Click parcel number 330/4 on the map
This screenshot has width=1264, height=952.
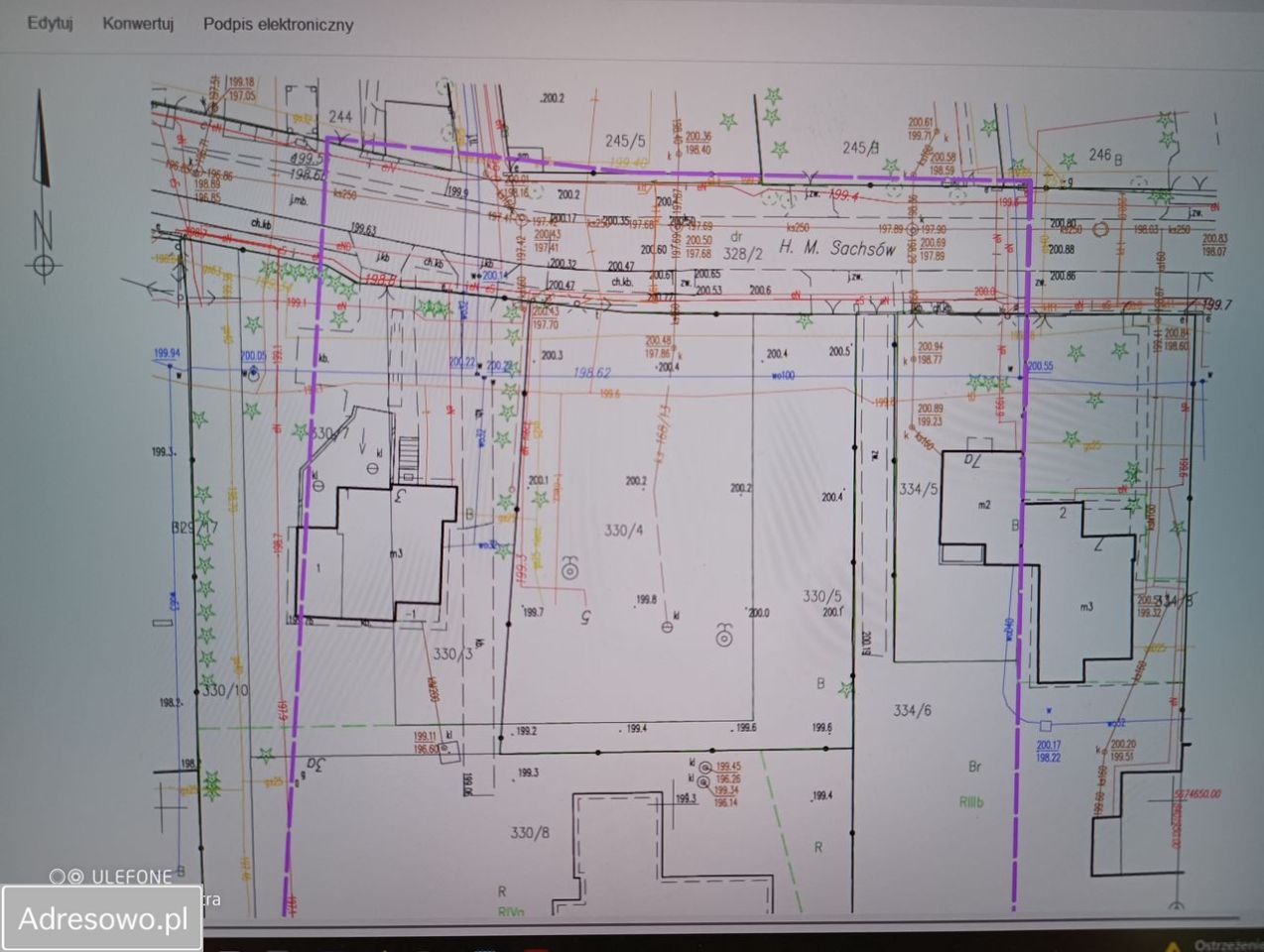click(x=623, y=531)
